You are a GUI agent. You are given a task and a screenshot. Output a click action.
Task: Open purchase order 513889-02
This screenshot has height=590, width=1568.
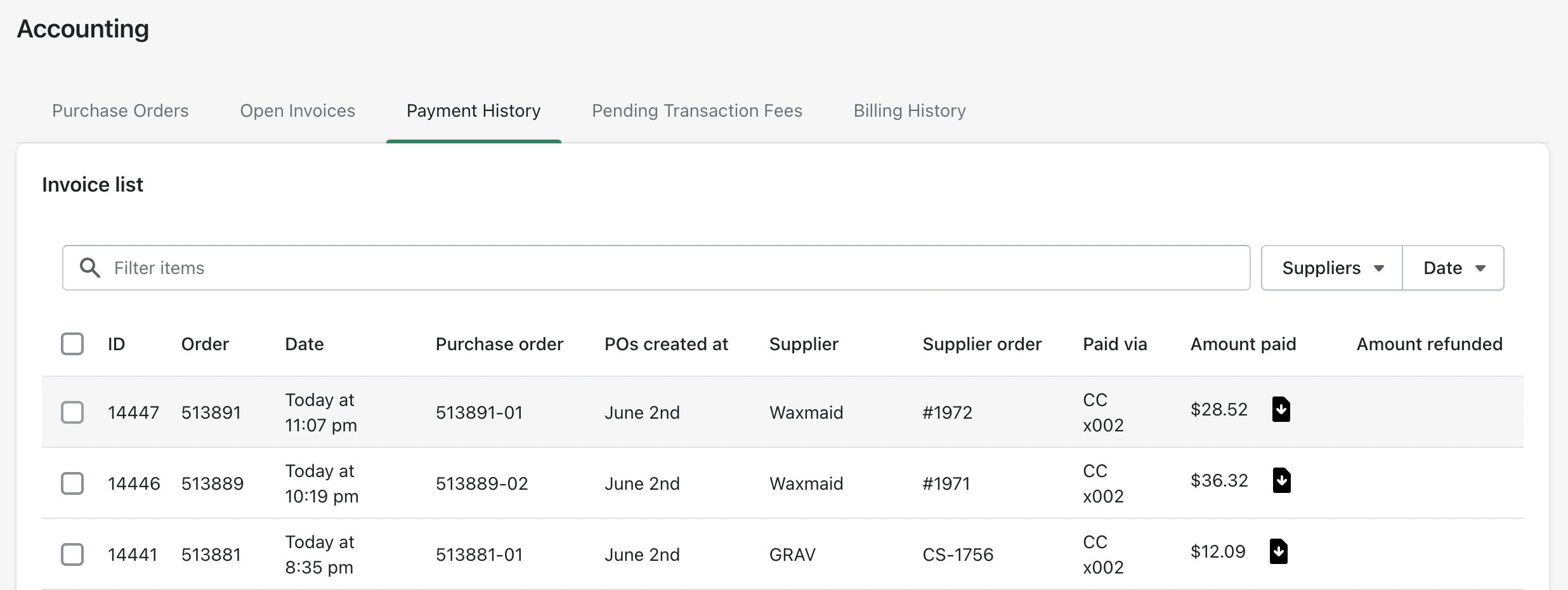tap(481, 483)
